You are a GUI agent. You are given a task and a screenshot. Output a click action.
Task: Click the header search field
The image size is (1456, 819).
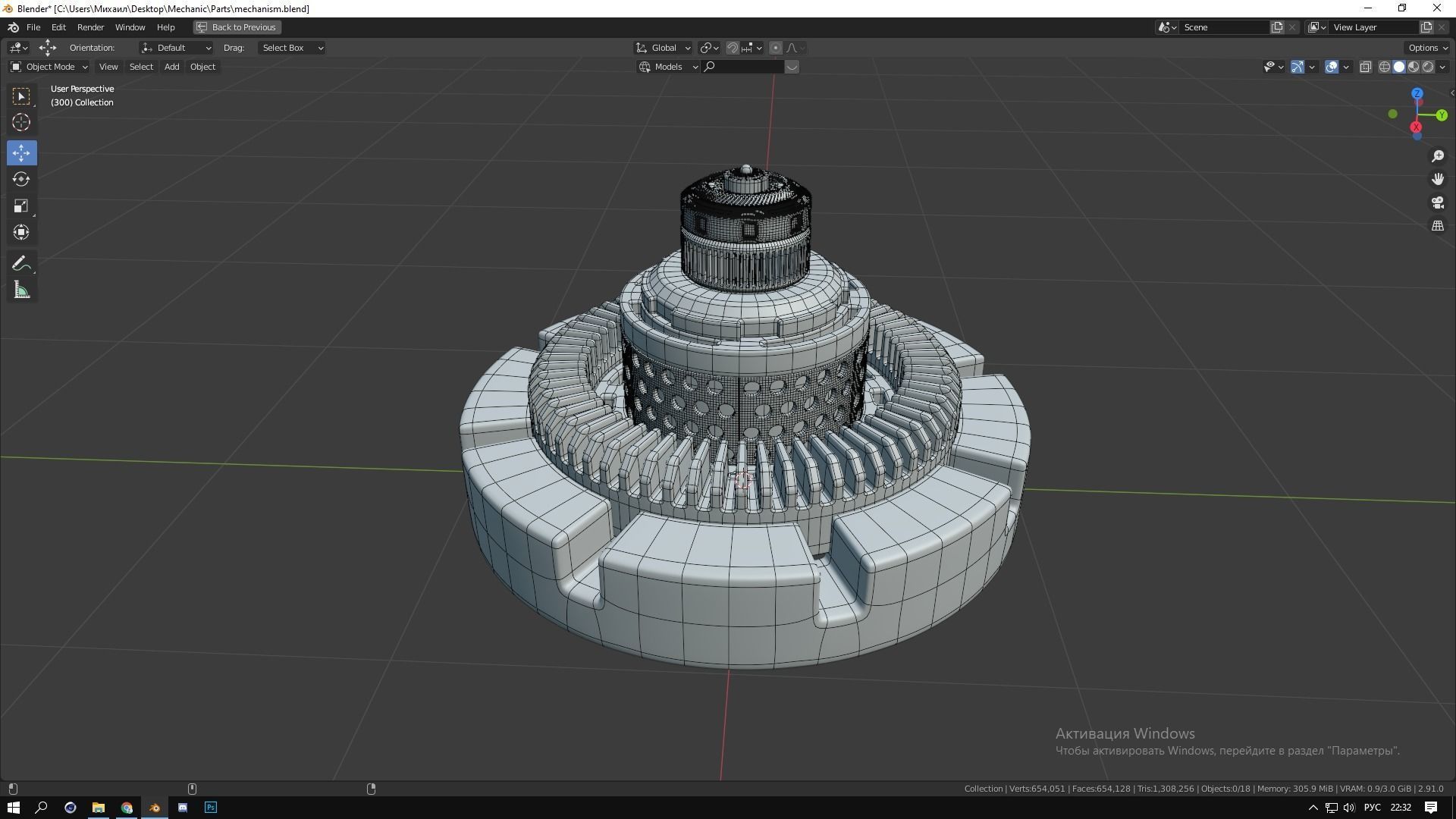click(743, 67)
